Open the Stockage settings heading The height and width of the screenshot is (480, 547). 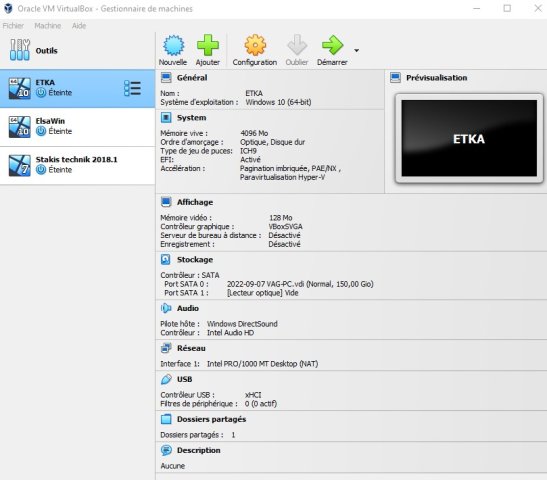coord(195,259)
